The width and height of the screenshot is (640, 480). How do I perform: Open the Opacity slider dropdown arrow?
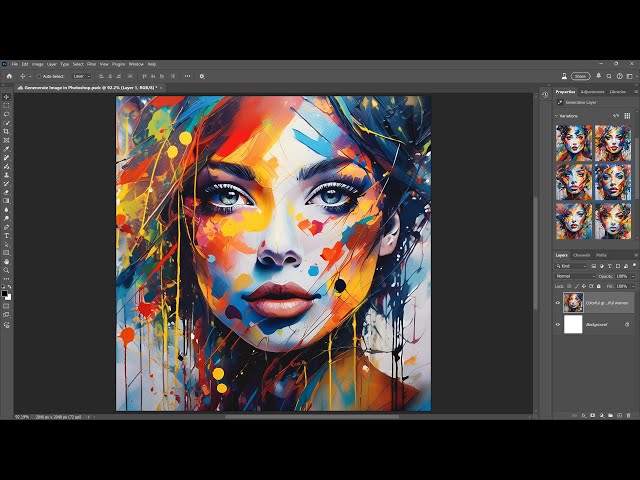tap(633, 276)
